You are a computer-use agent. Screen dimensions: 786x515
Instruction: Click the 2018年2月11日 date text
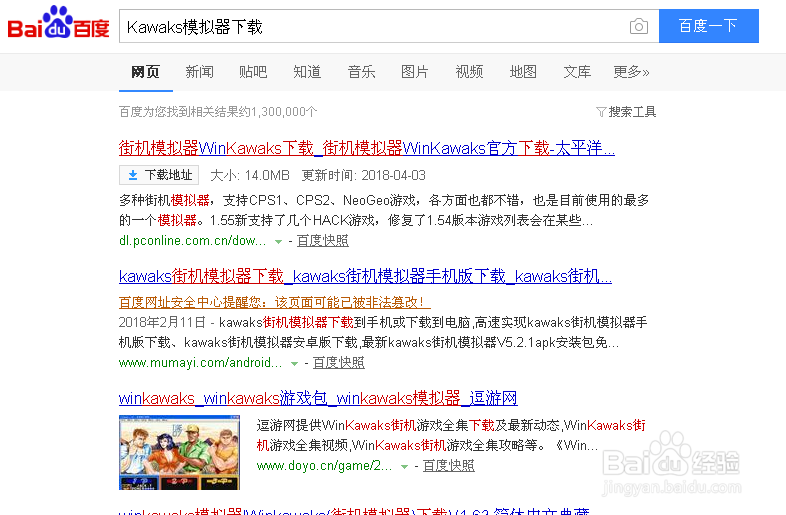162,322
